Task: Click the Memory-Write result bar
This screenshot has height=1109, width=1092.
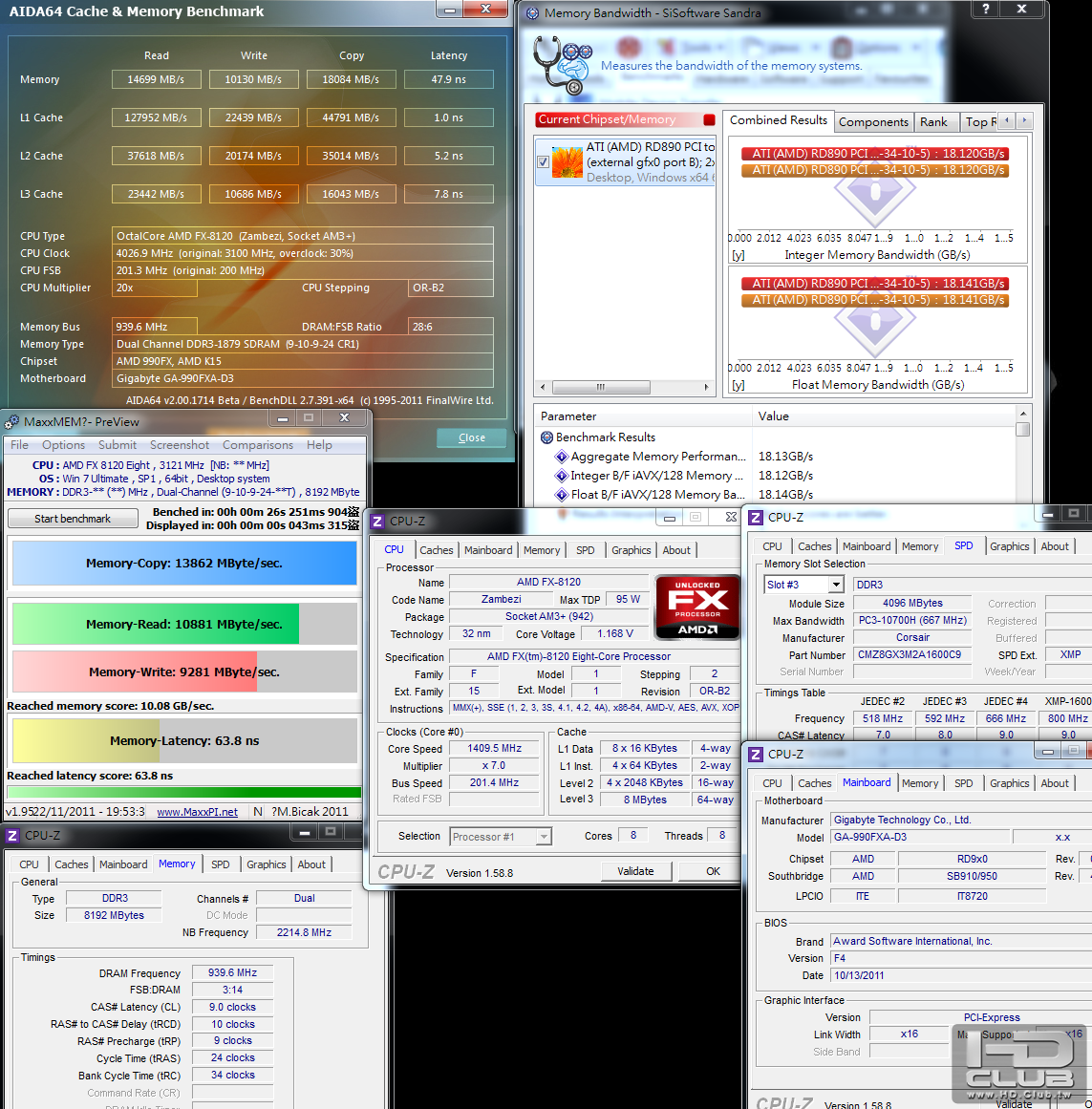Action: (x=184, y=672)
